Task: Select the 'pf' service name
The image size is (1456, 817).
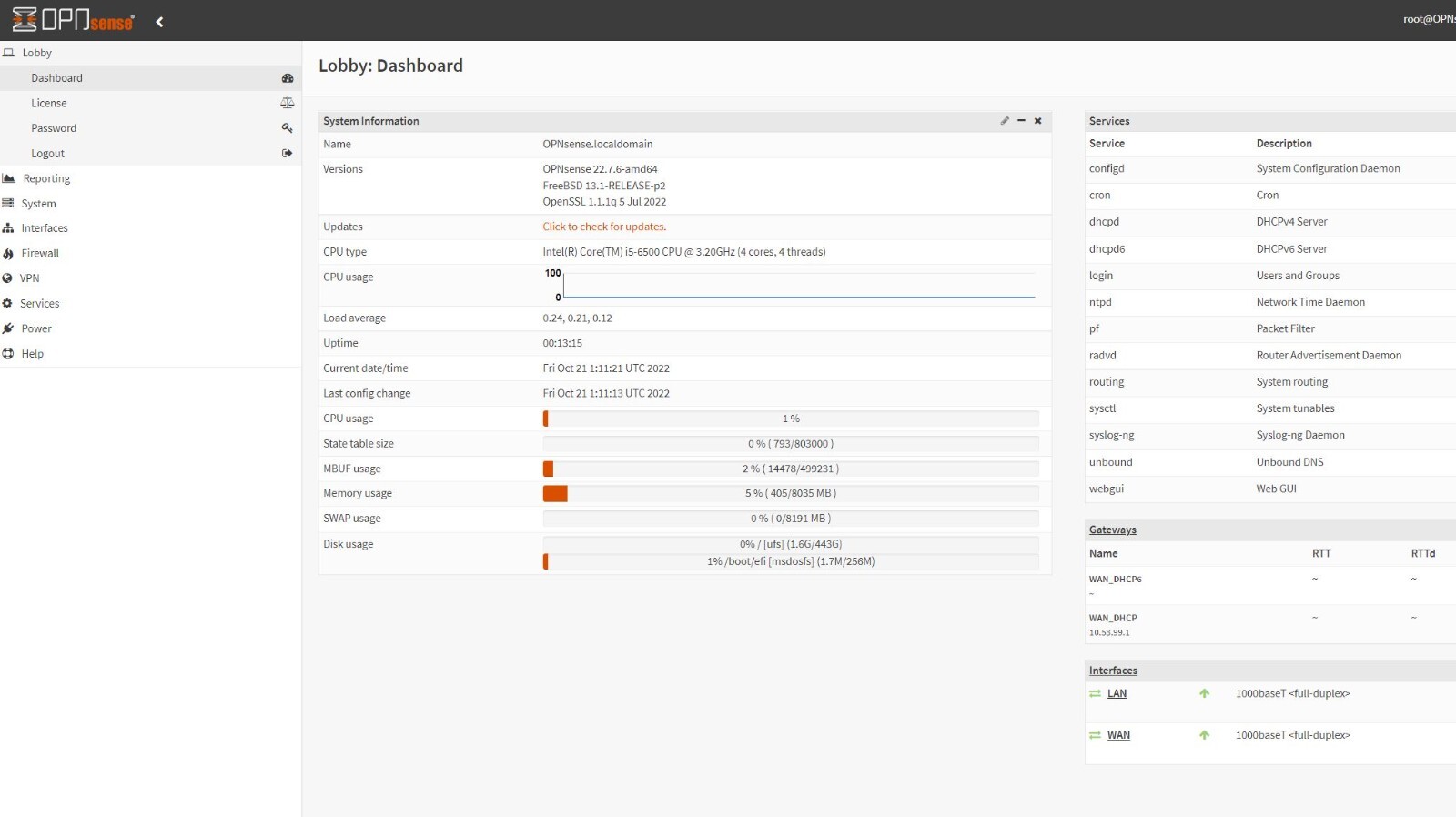Action: point(1094,328)
